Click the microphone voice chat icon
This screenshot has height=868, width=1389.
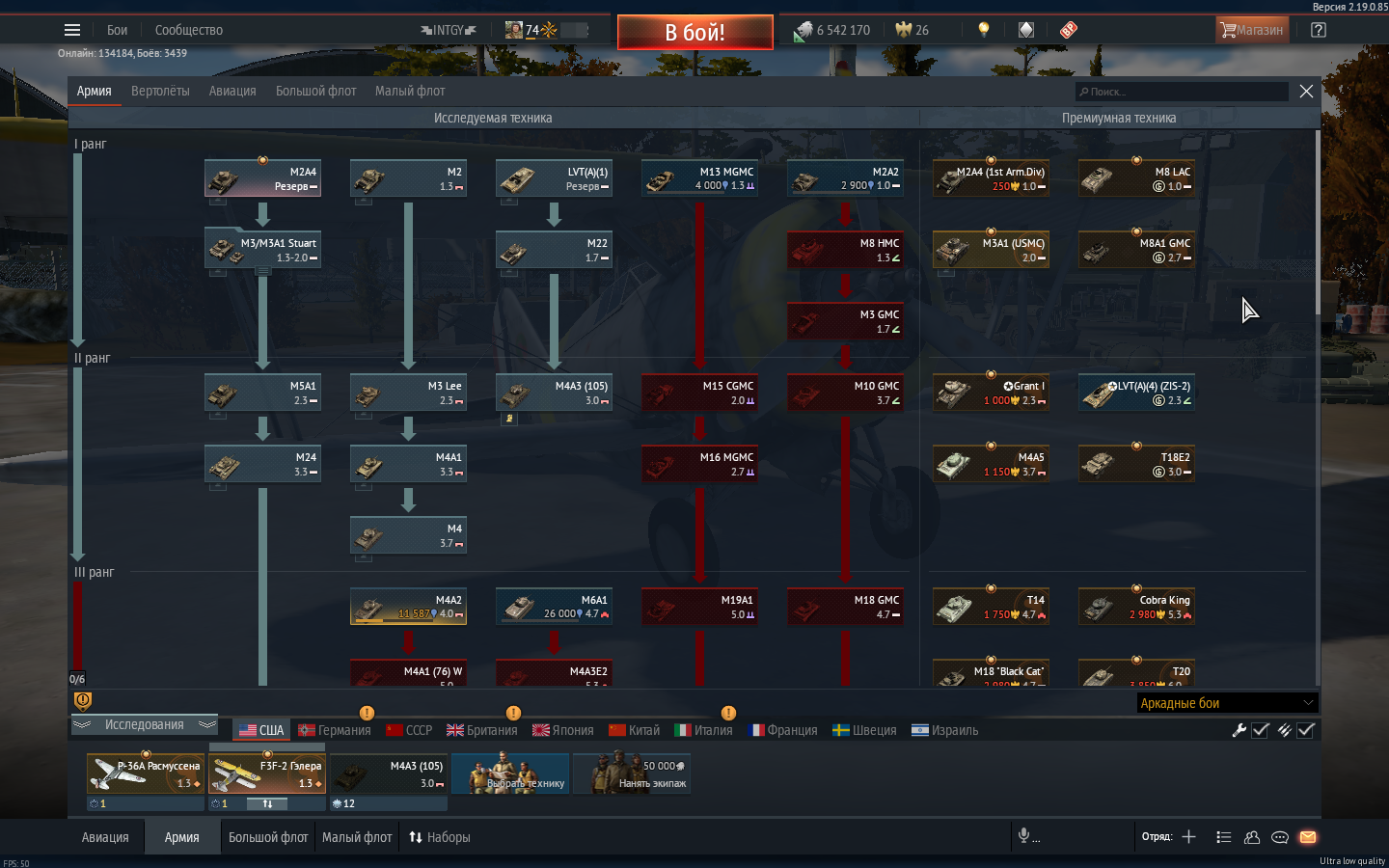pyautogui.click(x=1024, y=835)
